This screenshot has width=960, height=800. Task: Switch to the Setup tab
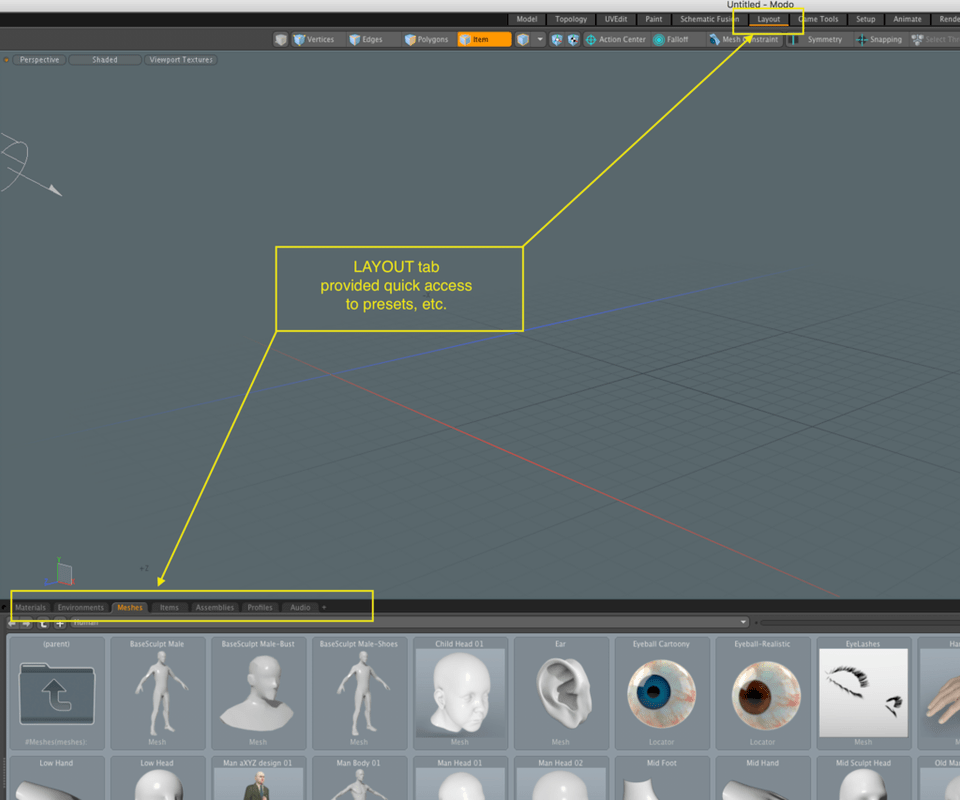tap(865, 19)
